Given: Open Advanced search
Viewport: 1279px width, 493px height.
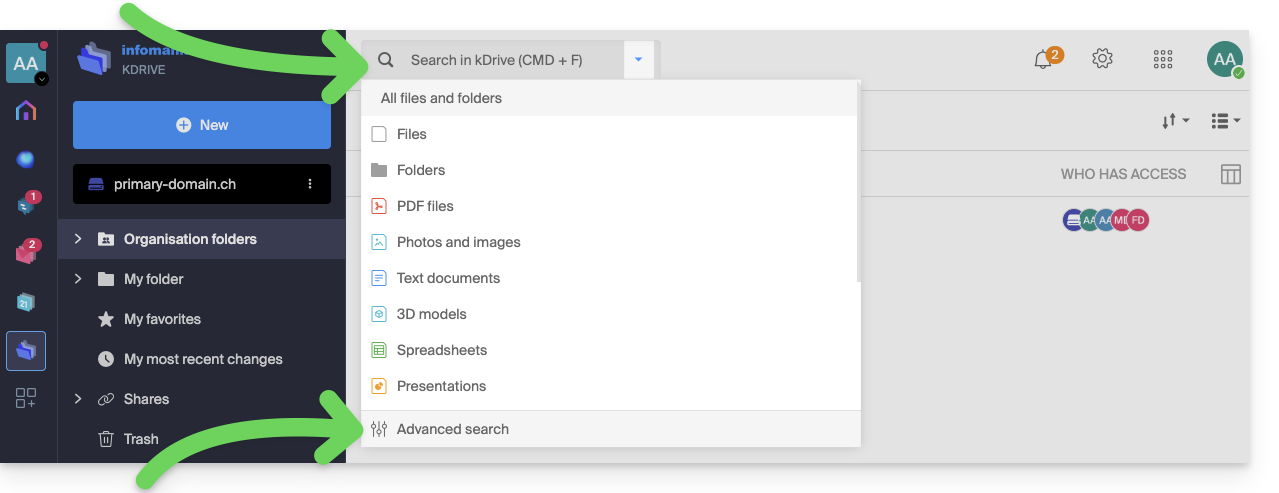Looking at the screenshot, I should pyautogui.click(x=452, y=429).
